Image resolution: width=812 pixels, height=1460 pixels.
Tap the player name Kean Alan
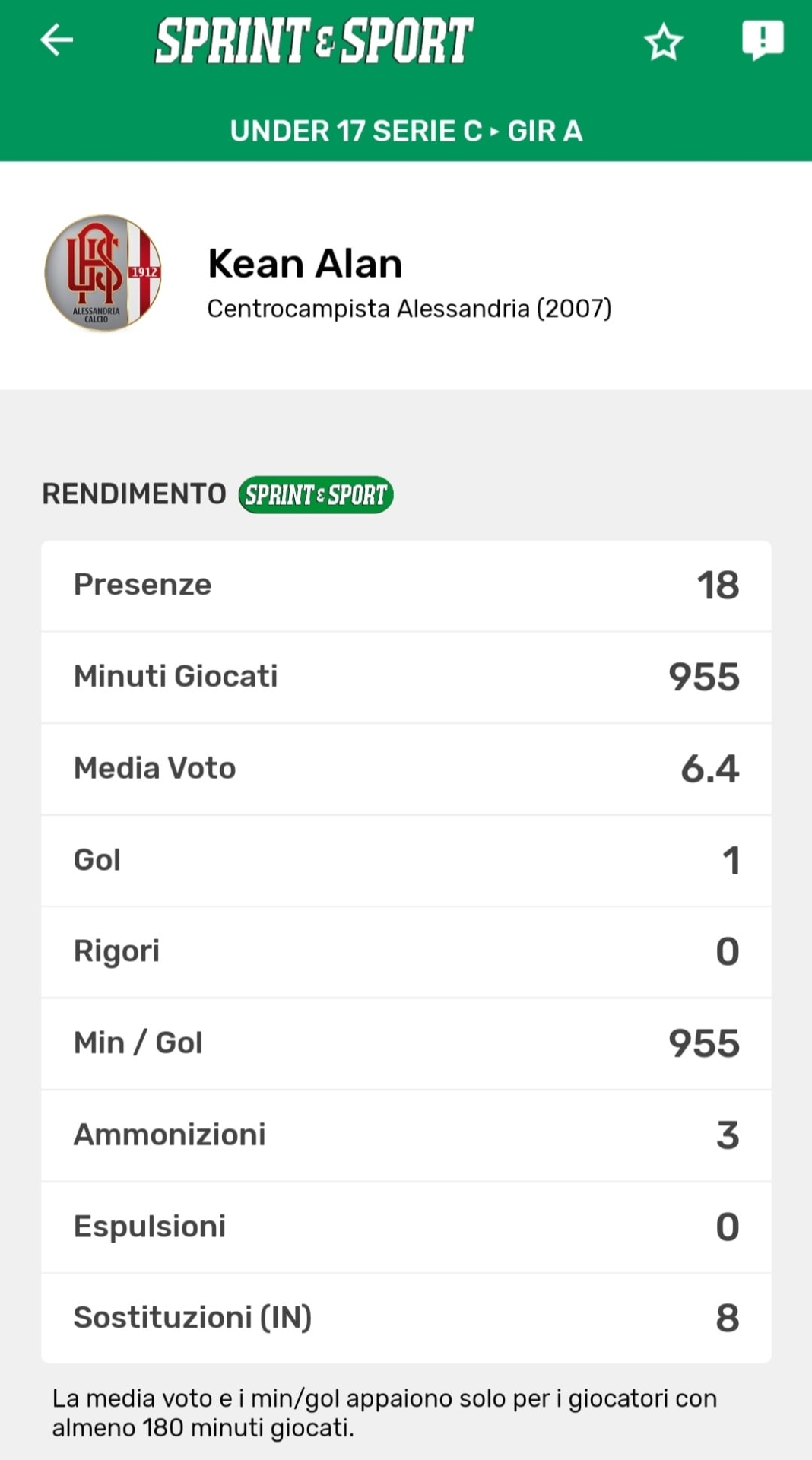point(305,264)
